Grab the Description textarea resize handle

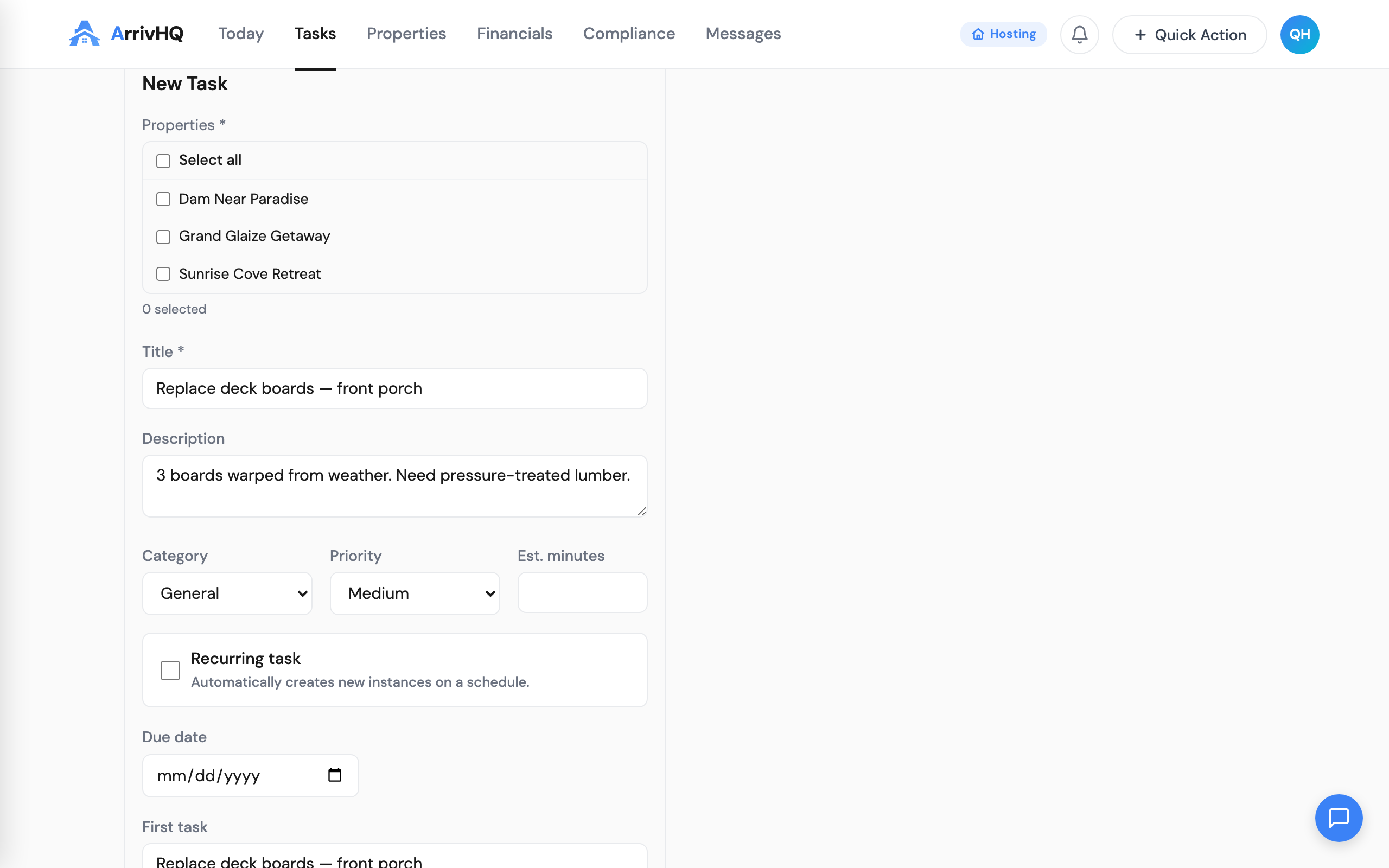(641, 511)
